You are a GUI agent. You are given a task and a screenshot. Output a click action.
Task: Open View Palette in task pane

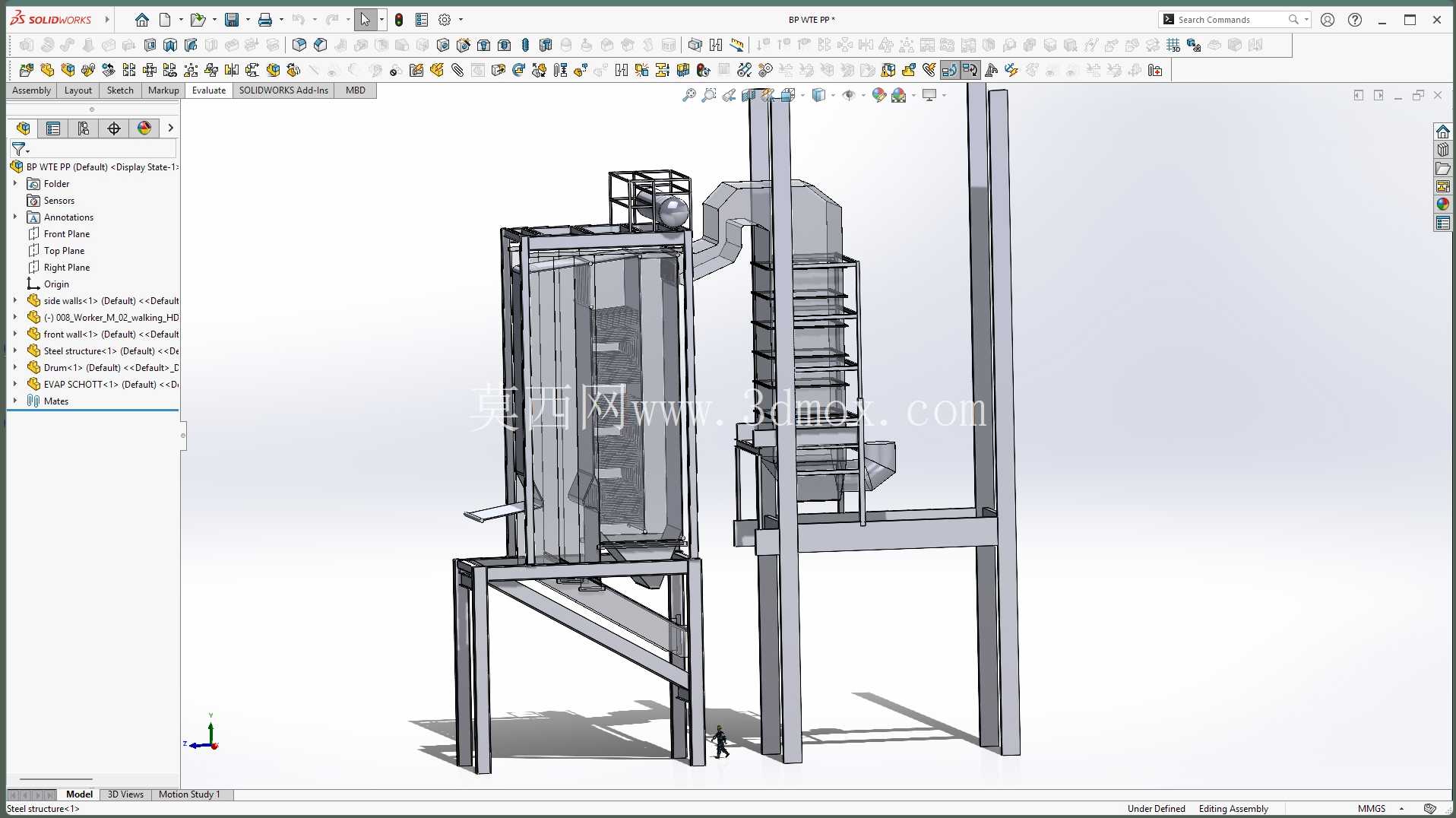(x=1442, y=186)
